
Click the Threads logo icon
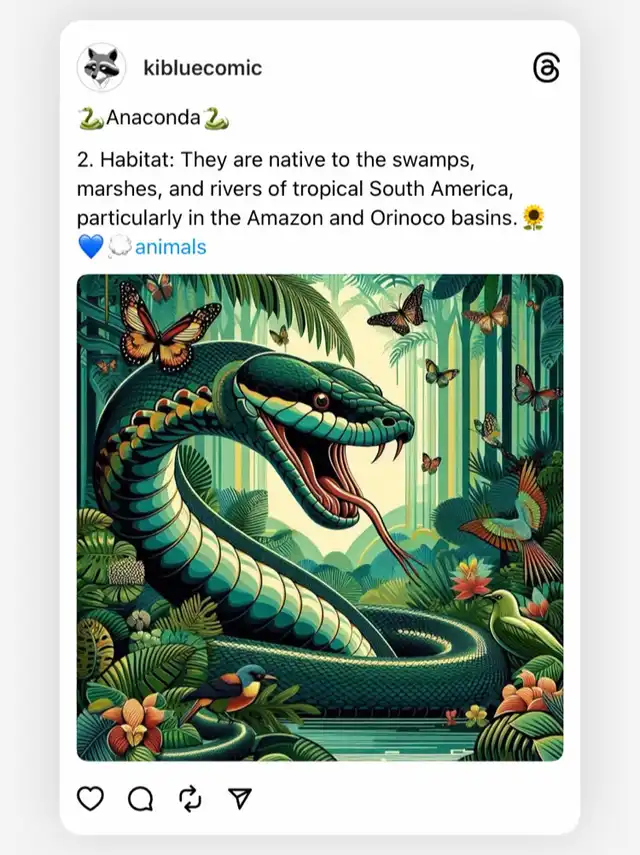(546, 68)
